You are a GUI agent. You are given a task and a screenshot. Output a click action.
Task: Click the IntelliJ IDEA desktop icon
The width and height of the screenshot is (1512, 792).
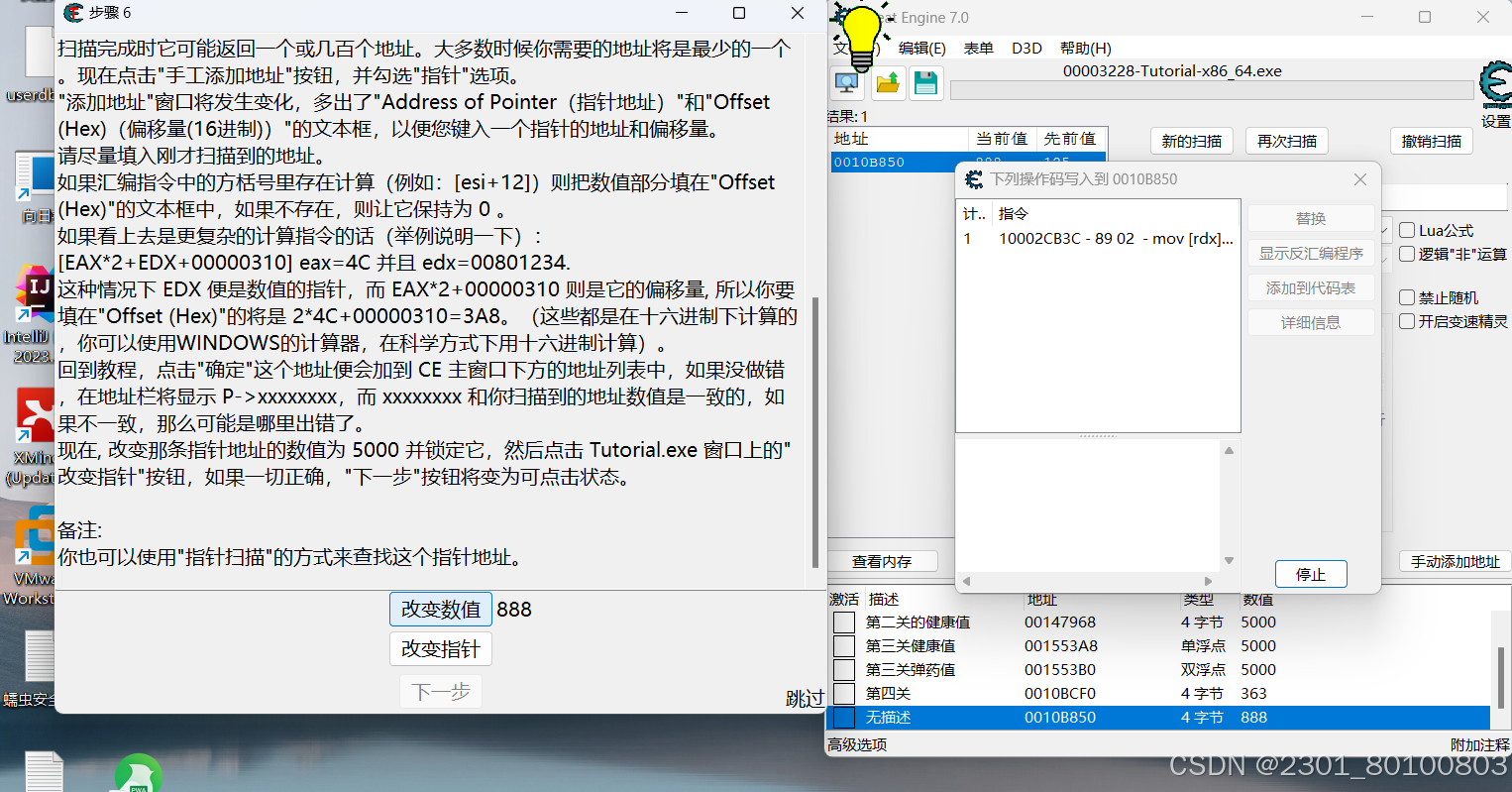point(35,295)
